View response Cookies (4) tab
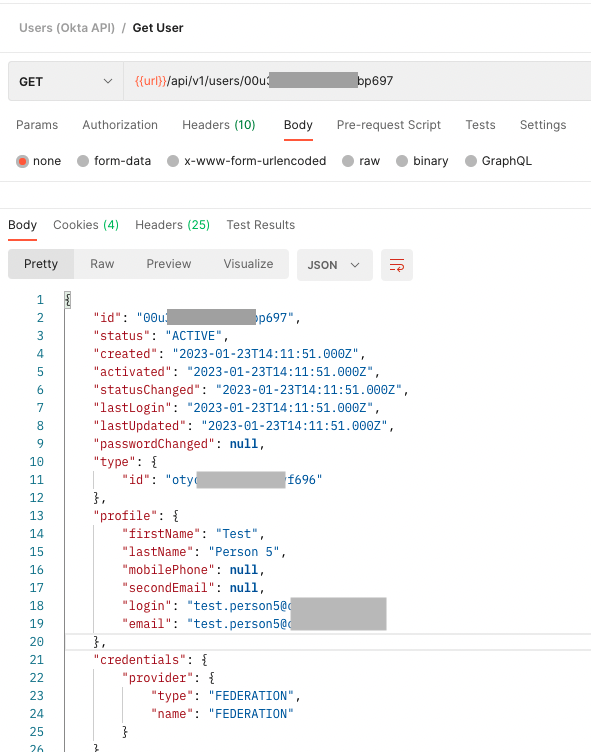The width and height of the screenshot is (591, 752). 86,225
